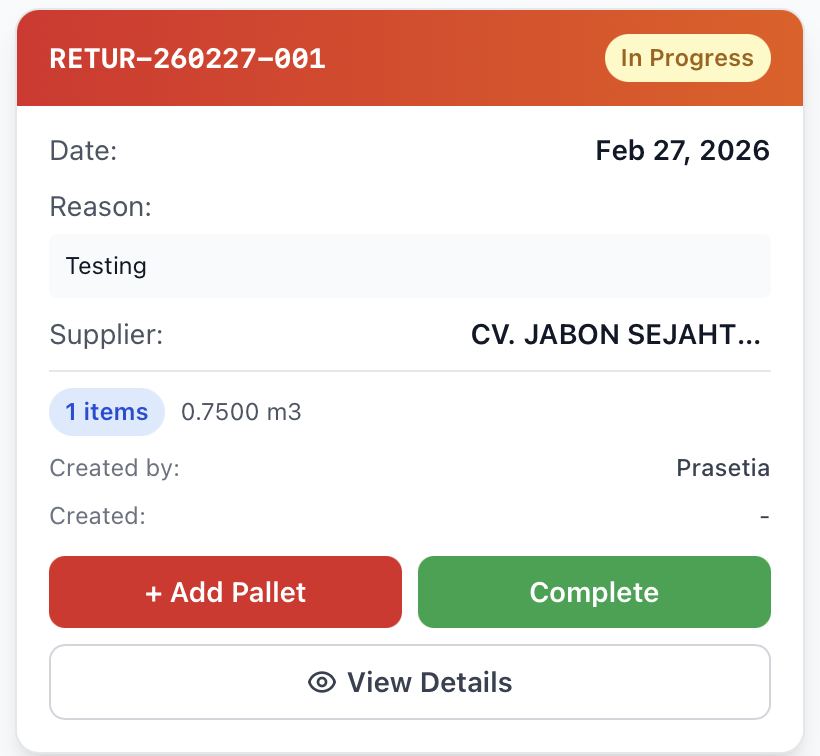Click the Testing reason text box

tap(410, 266)
